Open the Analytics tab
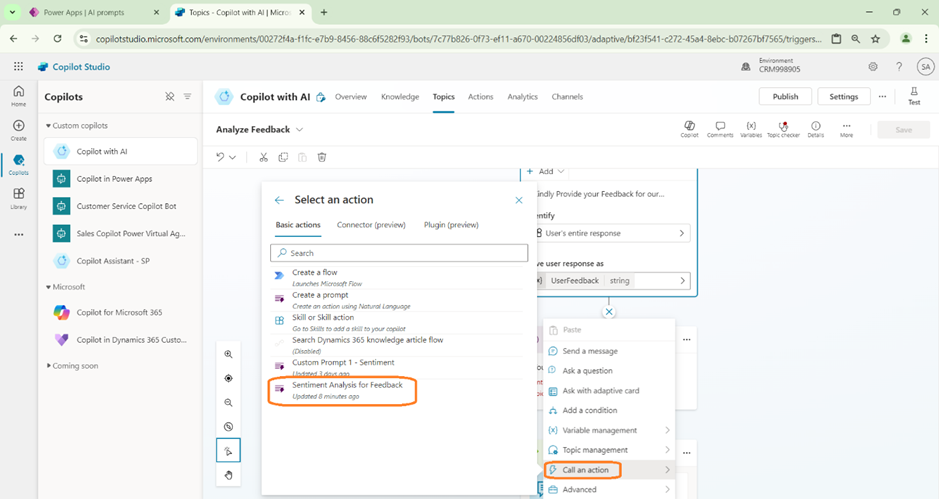939x499 pixels. pyautogui.click(x=522, y=97)
